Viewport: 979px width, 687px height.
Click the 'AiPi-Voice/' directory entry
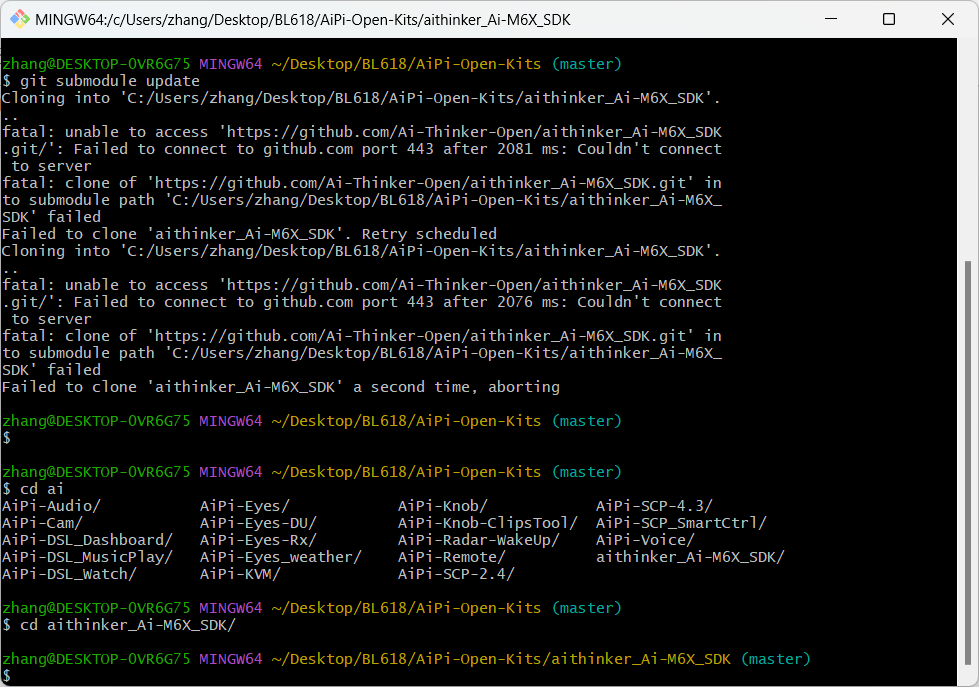point(645,540)
